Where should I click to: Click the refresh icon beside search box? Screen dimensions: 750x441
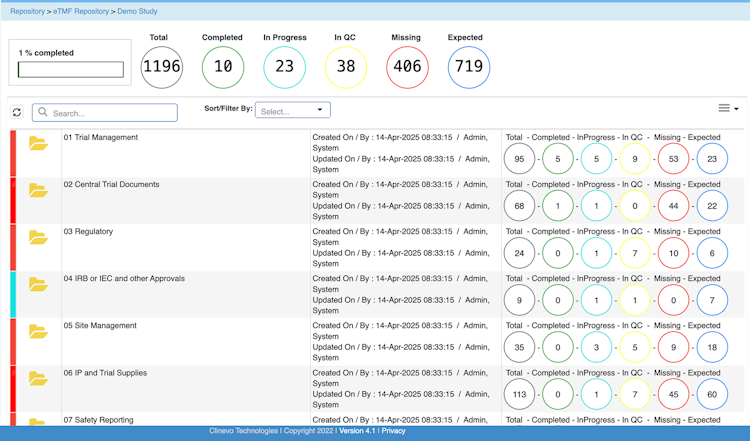click(x=17, y=112)
